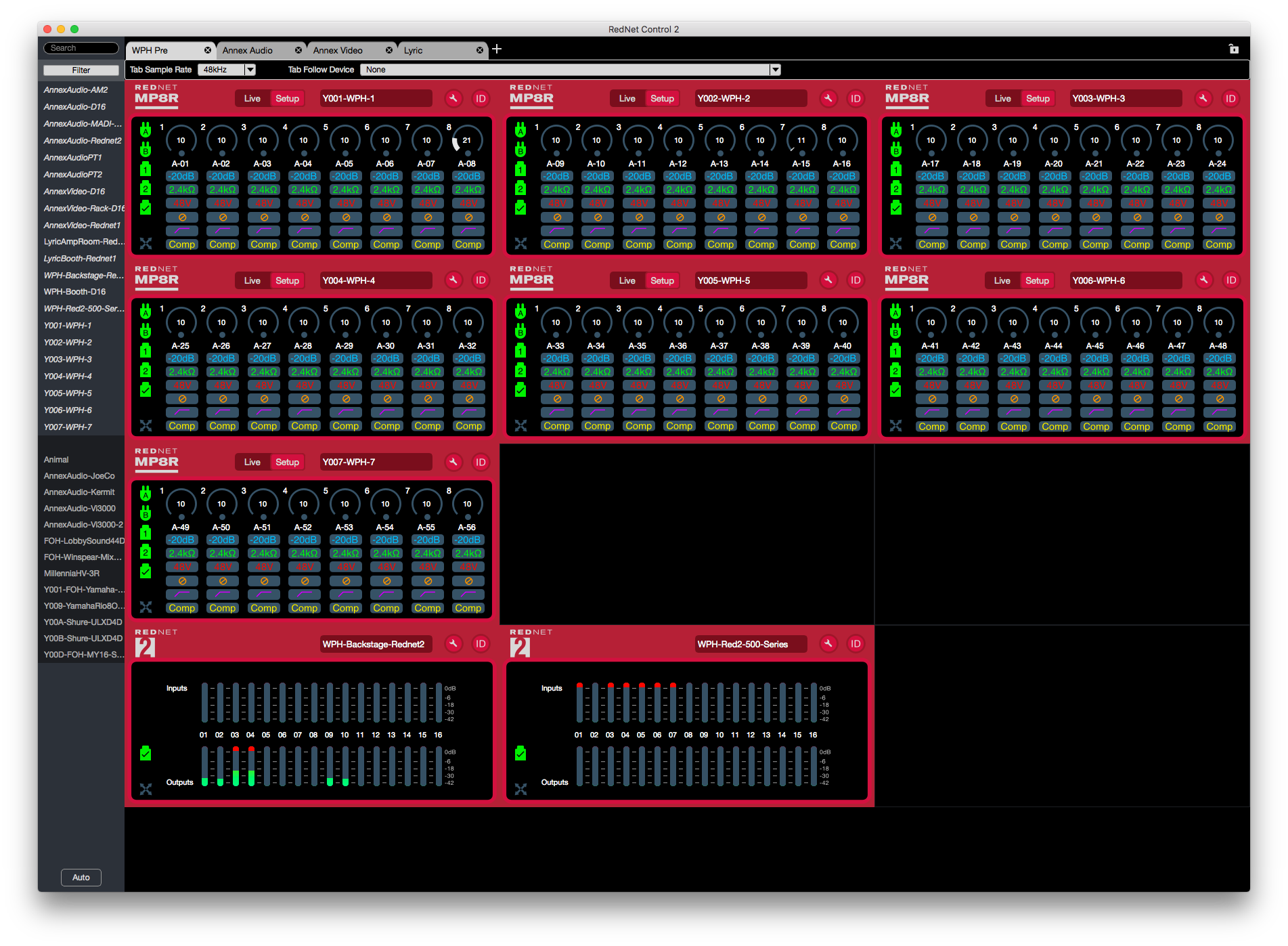Edit device name field Y003-WPH-3
1288x946 pixels.
pyautogui.click(x=1126, y=99)
